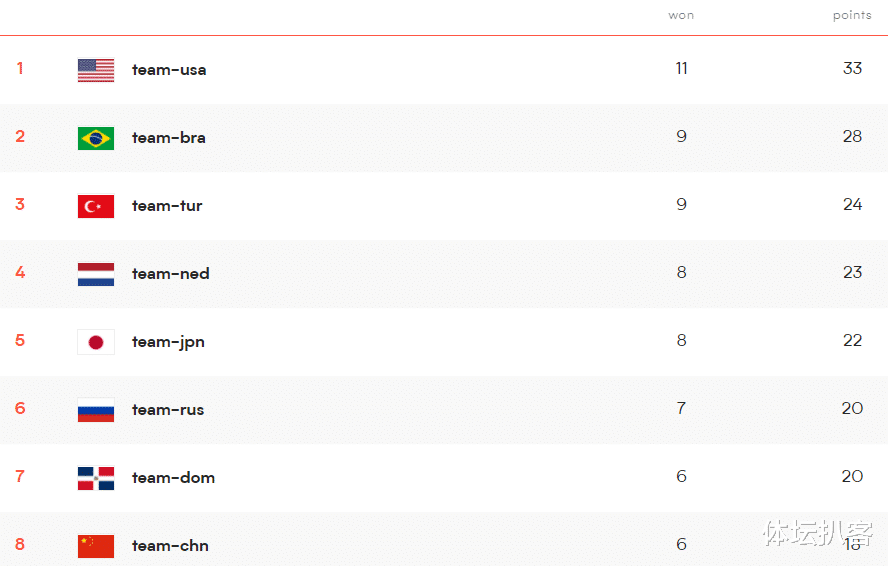Sort by the points column header
This screenshot has height=566, width=888.
tap(852, 15)
